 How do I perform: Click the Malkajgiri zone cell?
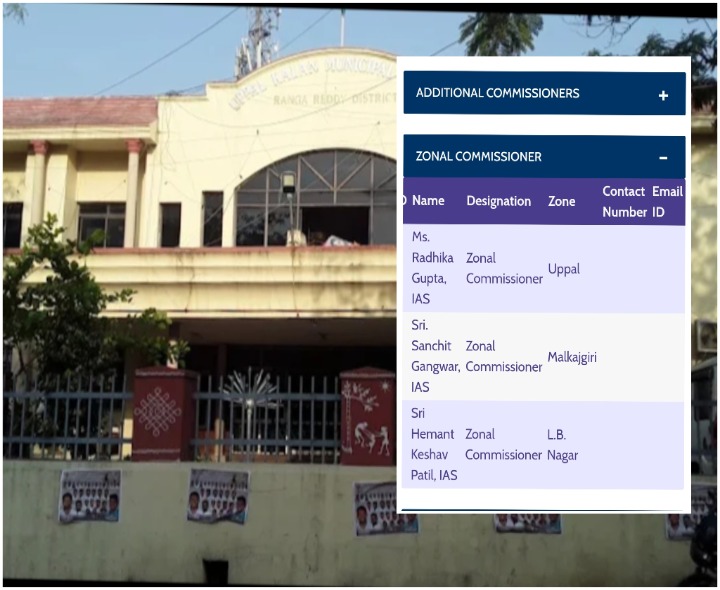pyautogui.click(x=571, y=357)
